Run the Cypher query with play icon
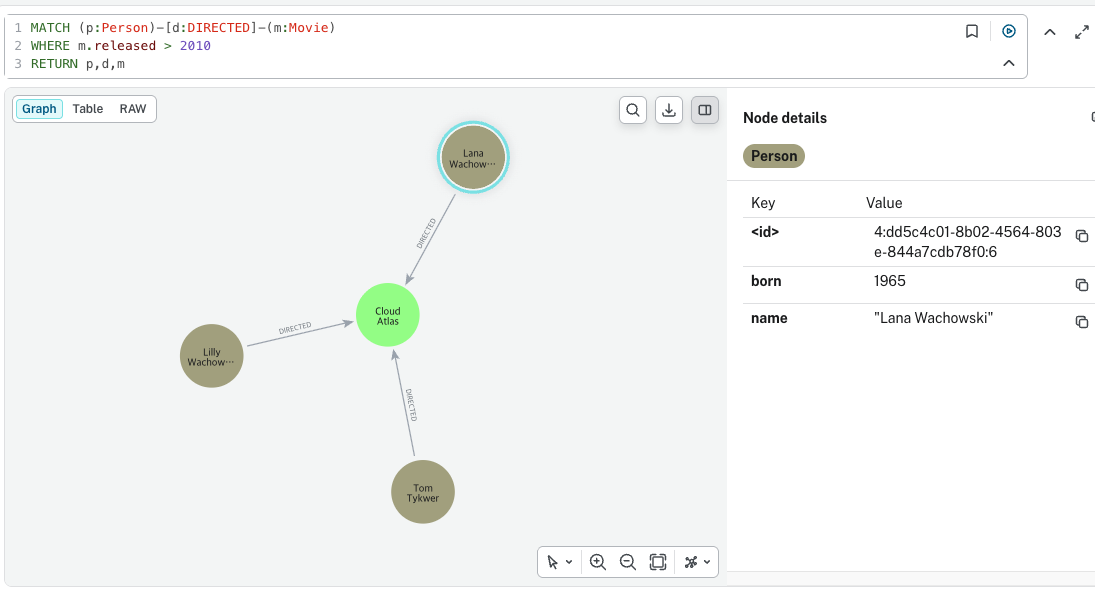 coord(1008,31)
